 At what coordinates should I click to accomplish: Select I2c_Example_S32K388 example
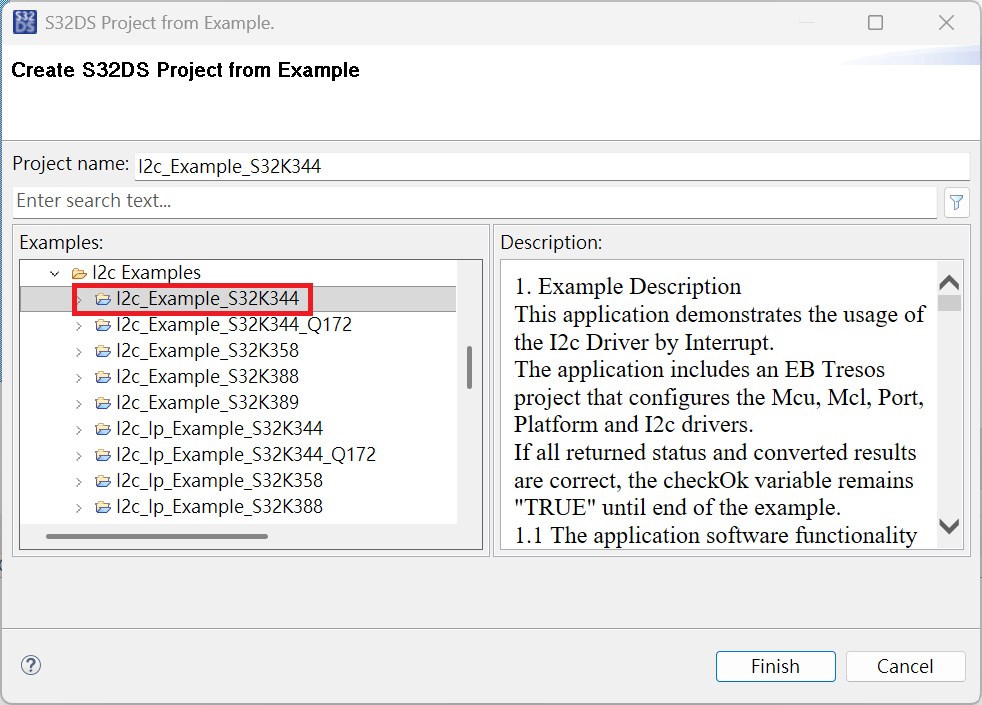coord(207,376)
